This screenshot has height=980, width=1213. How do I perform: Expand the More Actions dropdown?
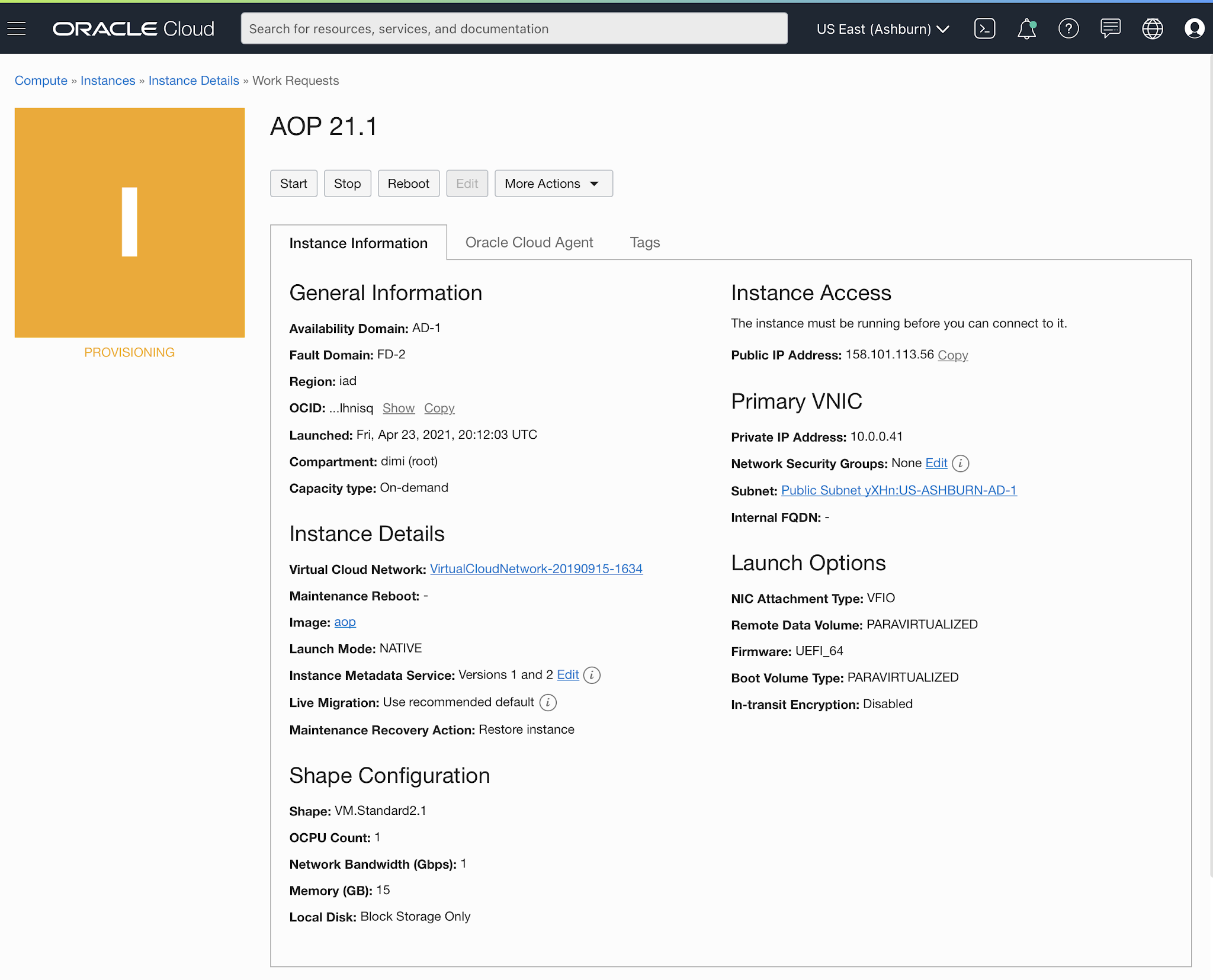point(554,184)
